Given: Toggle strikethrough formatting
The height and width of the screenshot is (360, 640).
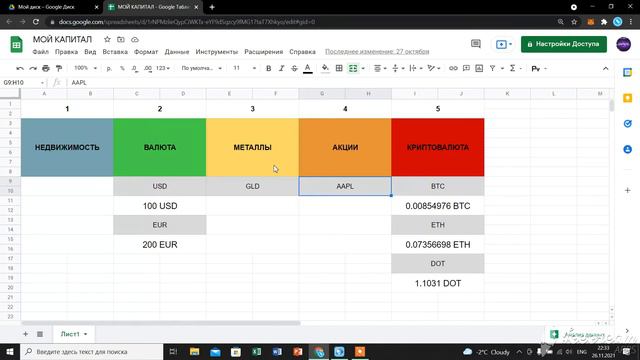Looking at the screenshot, I should tap(294, 69).
